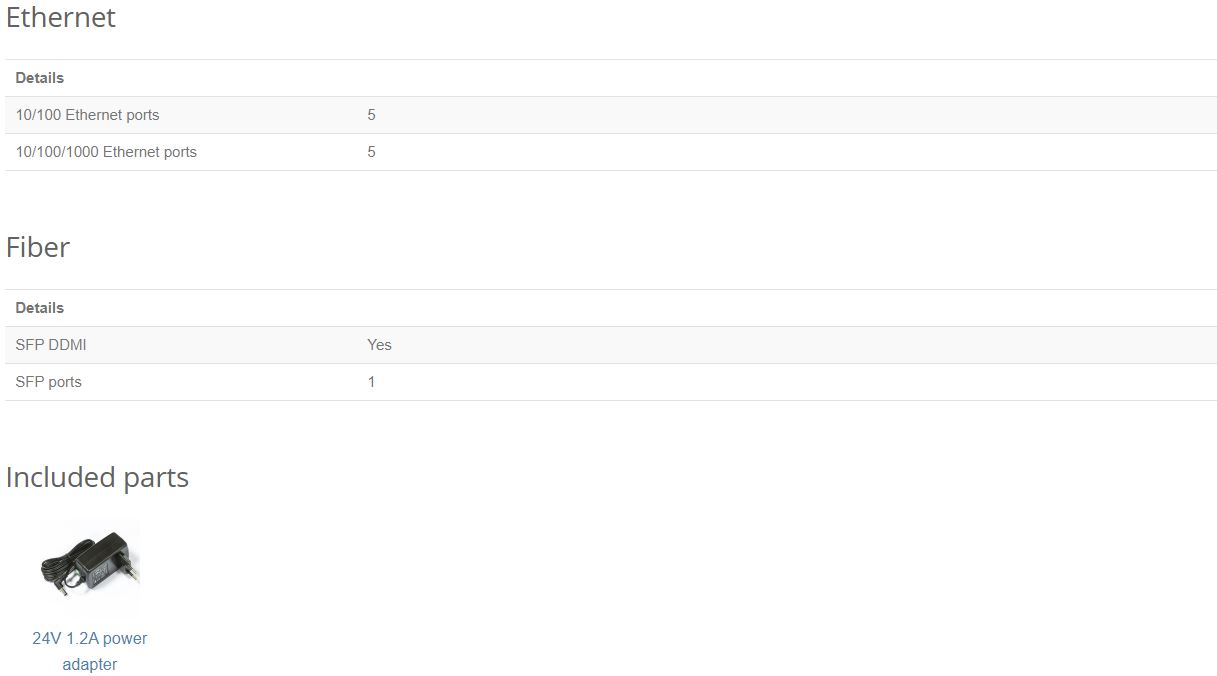Click the Details header in Fiber table
This screenshot has width=1217, height=676.
[x=40, y=308]
